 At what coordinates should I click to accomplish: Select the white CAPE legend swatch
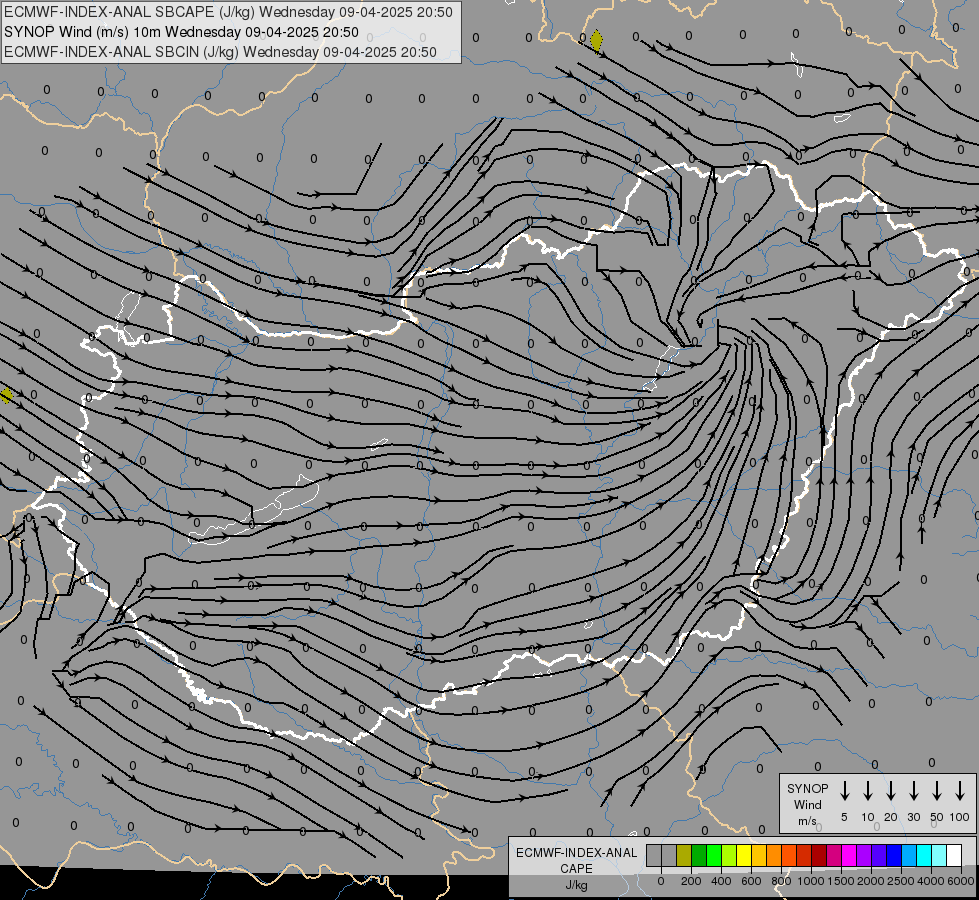(x=955, y=855)
